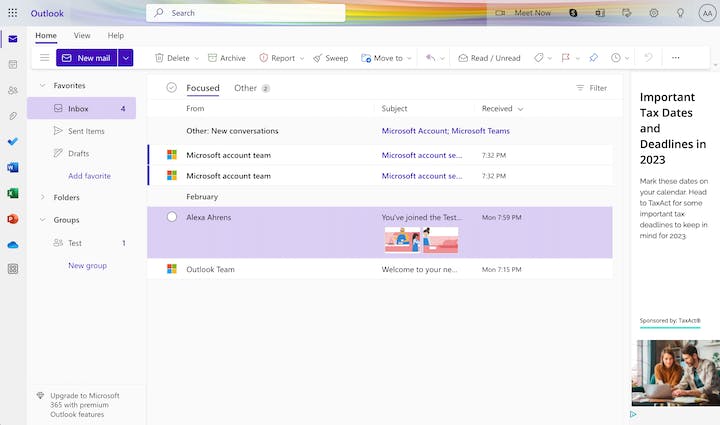Click the Sweep broom toolbar button
The image size is (720, 425).
coord(331,58)
